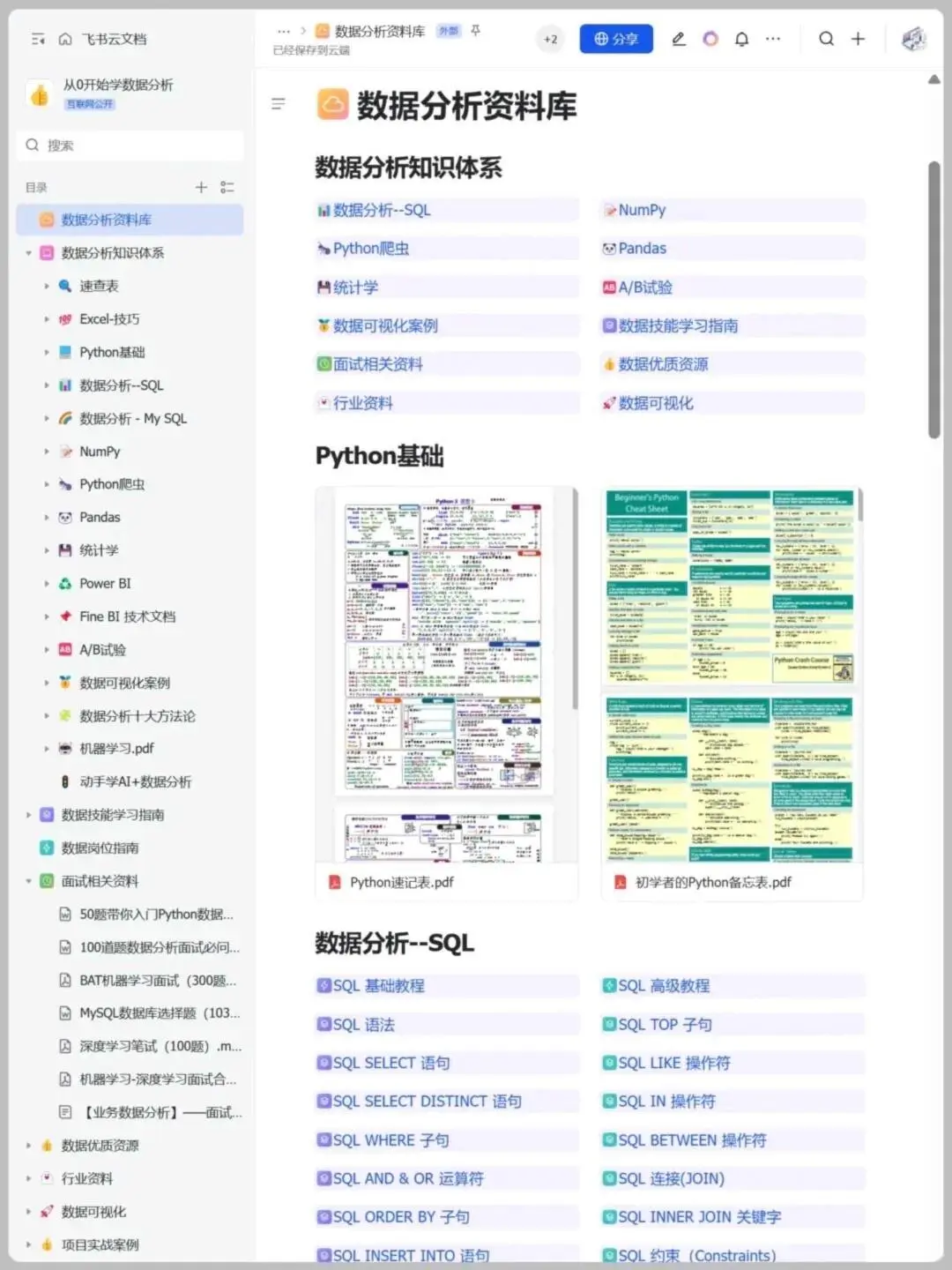The image size is (952, 1270).
Task: Select the 数据分析资料库 breadcrumb tab
Action: (379, 31)
